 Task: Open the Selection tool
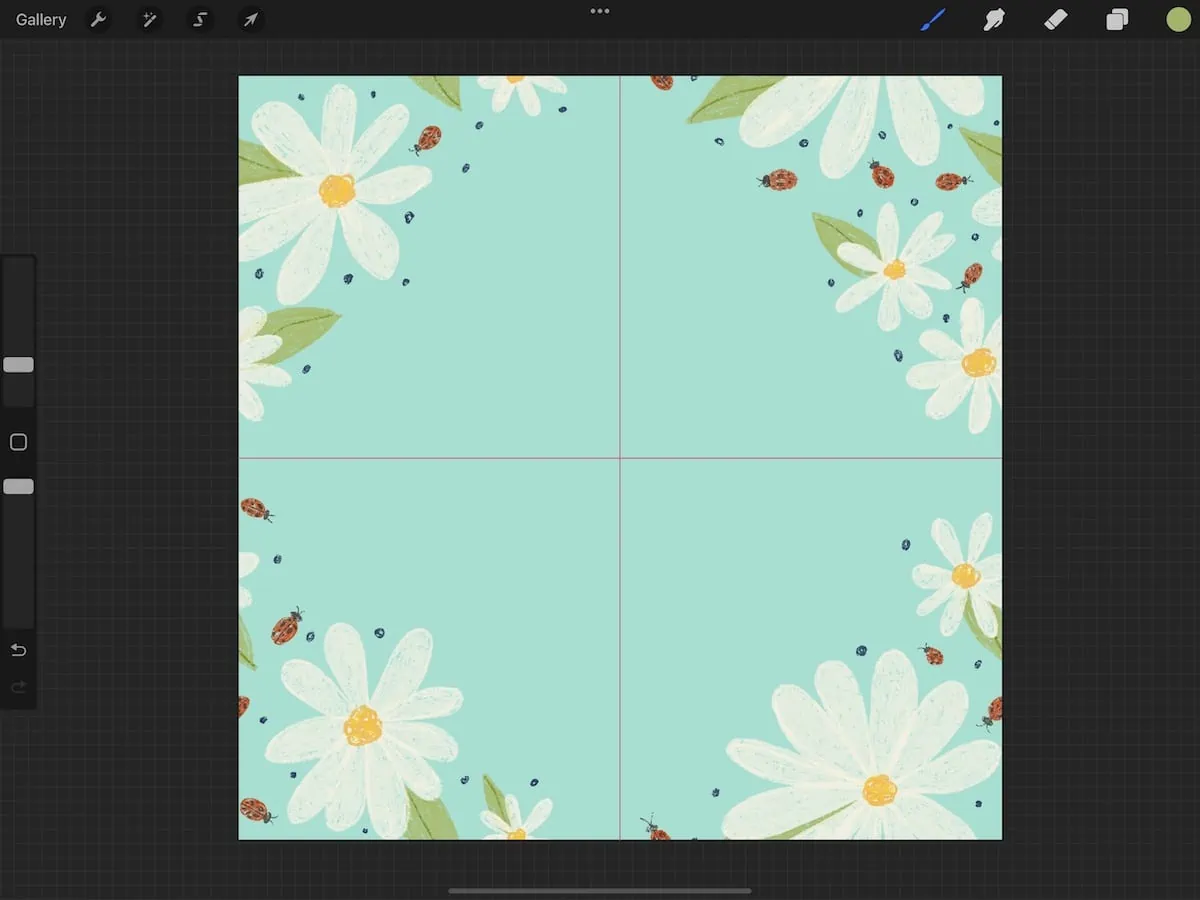pos(200,20)
